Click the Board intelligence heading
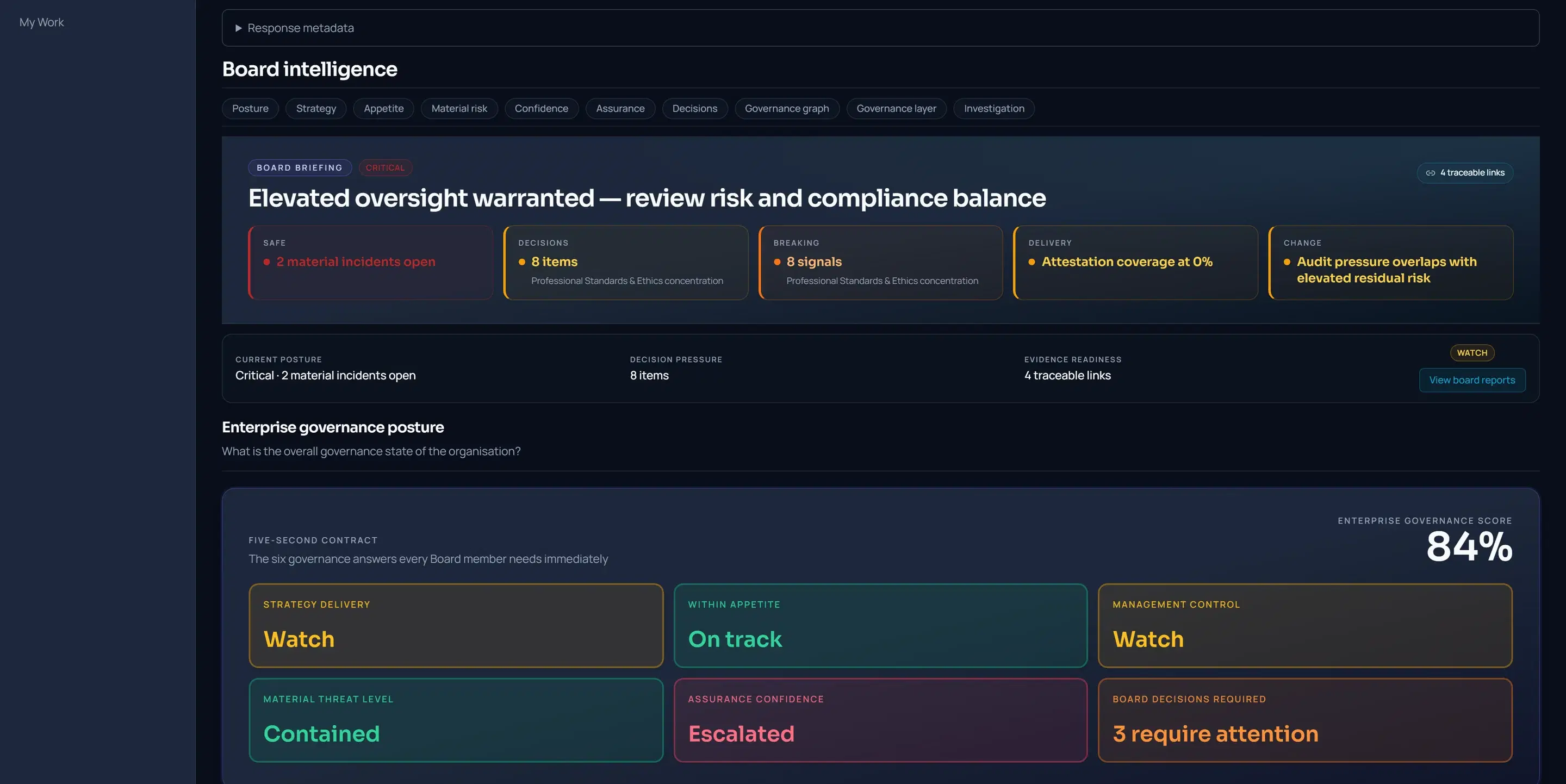 click(x=309, y=69)
